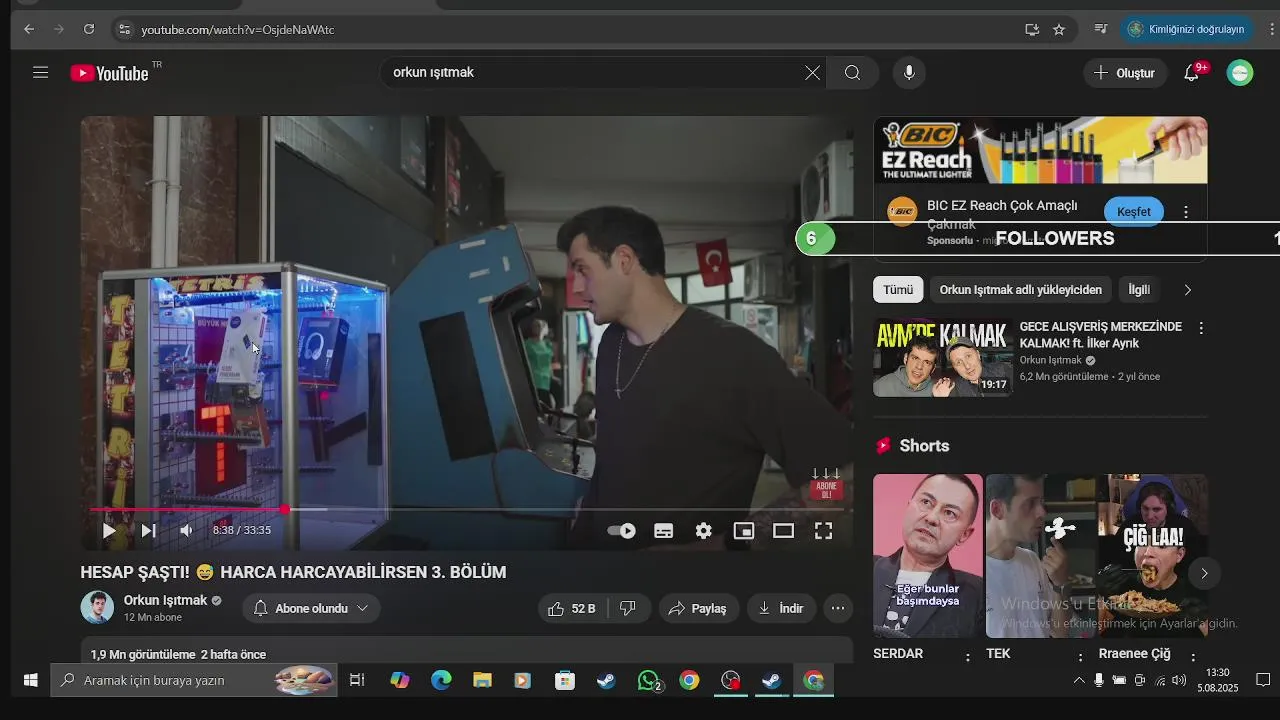Open the SERDAR short thumbnail
The width and height of the screenshot is (1280, 720).
click(x=928, y=555)
